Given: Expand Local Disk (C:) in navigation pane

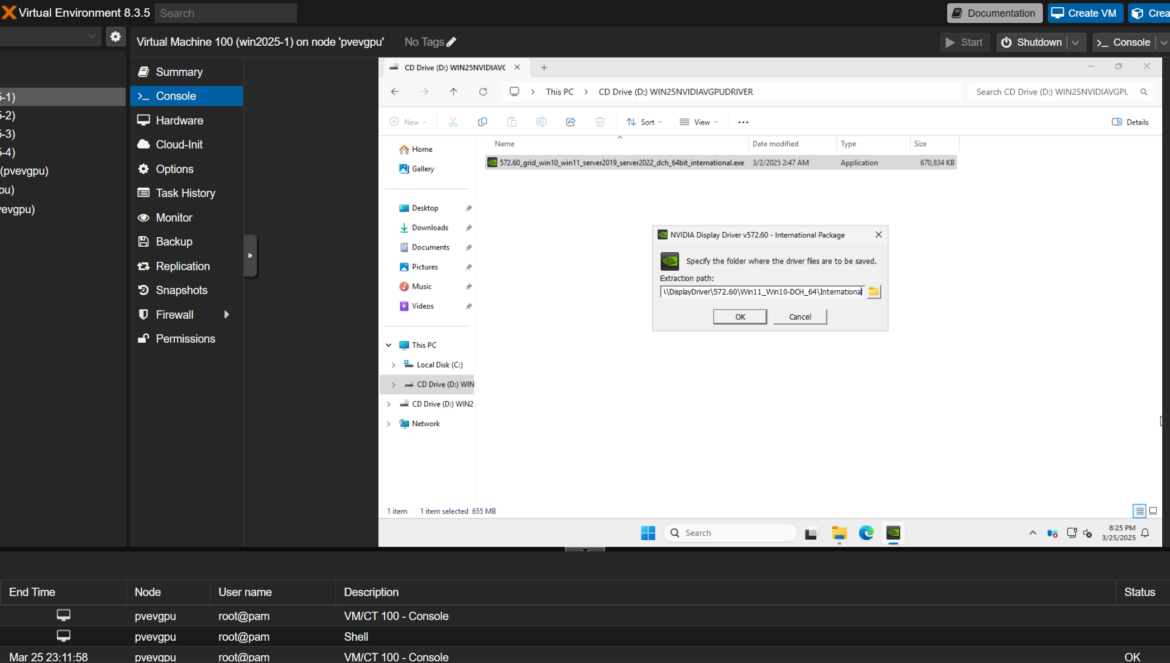Looking at the screenshot, I should (393, 365).
